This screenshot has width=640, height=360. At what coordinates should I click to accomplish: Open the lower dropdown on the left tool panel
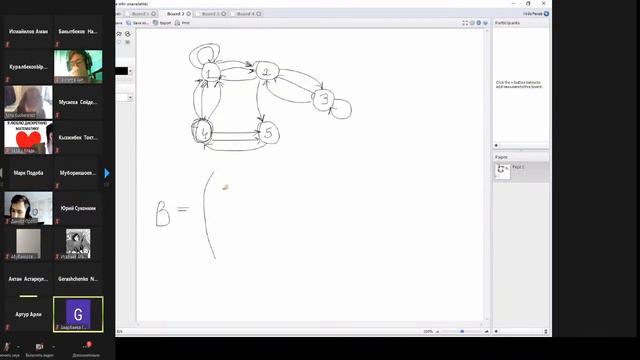pos(130,98)
